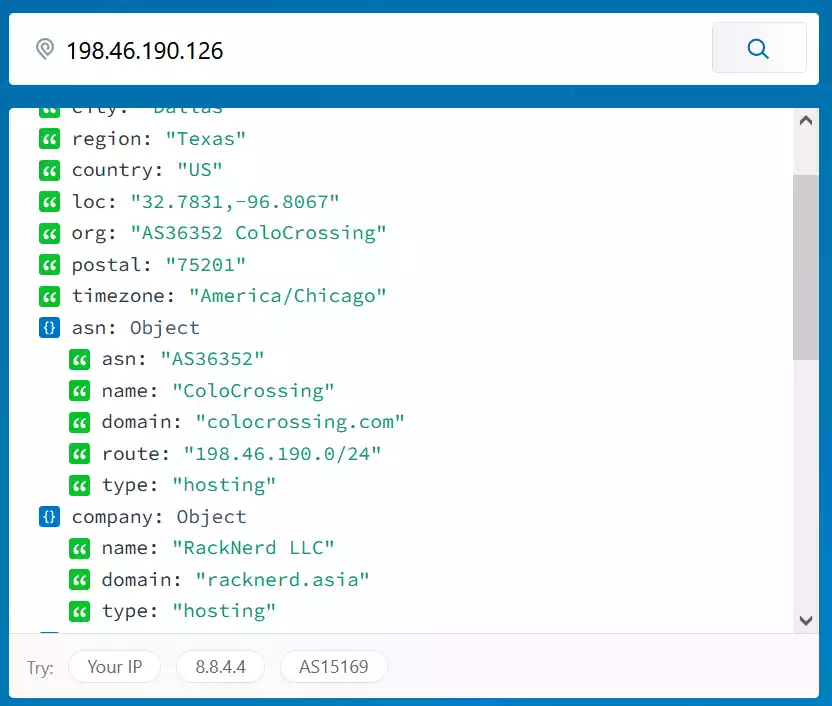Try the 'Your IP' suggestion
The height and width of the screenshot is (706, 832).
pyautogui.click(x=114, y=667)
